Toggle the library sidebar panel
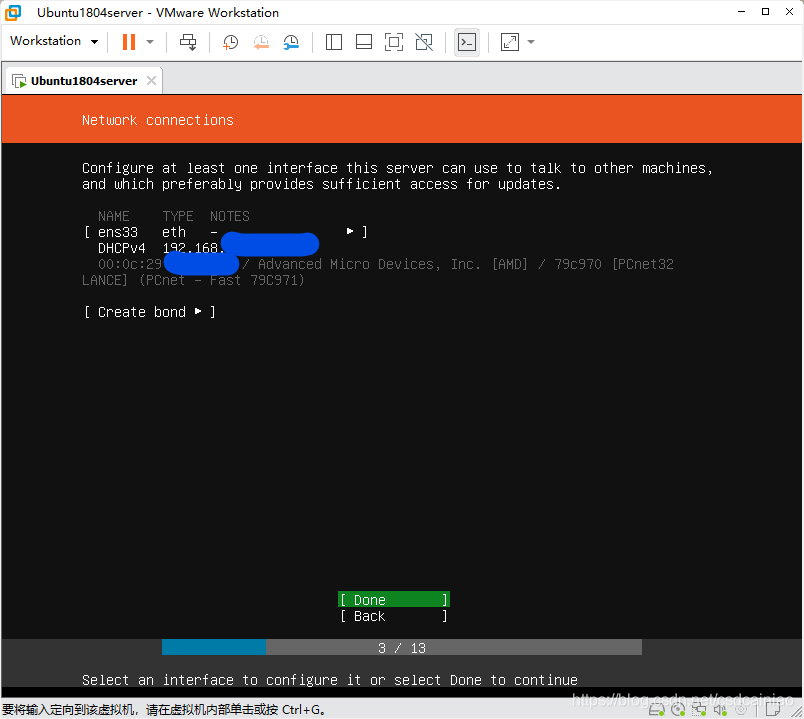This screenshot has width=804, height=719. [334, 42]
